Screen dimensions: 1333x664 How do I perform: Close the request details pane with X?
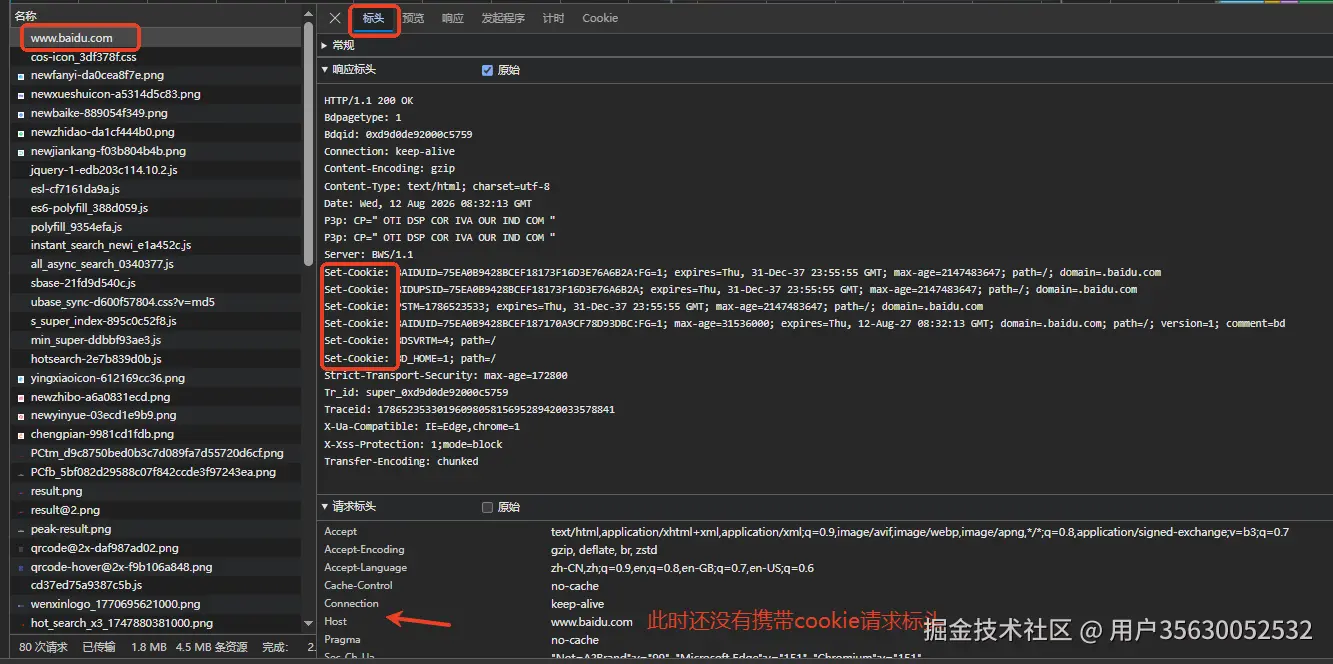(x=335, y=18)
